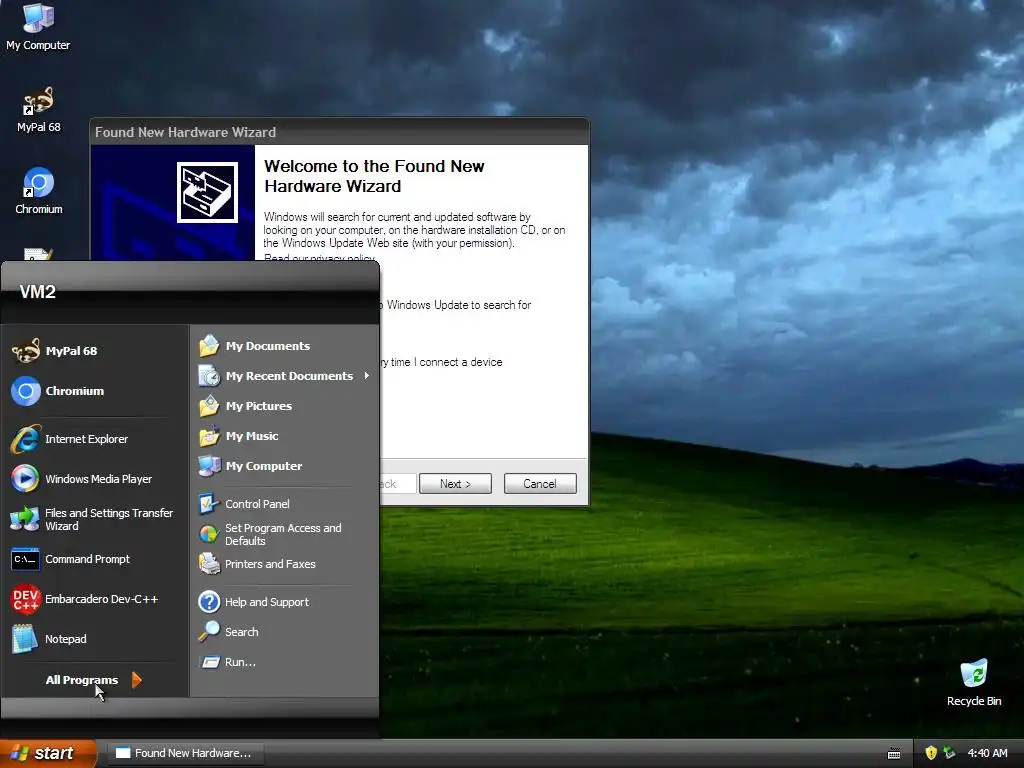
Task: Open My Computer from the Start menu
Action: 285,466
